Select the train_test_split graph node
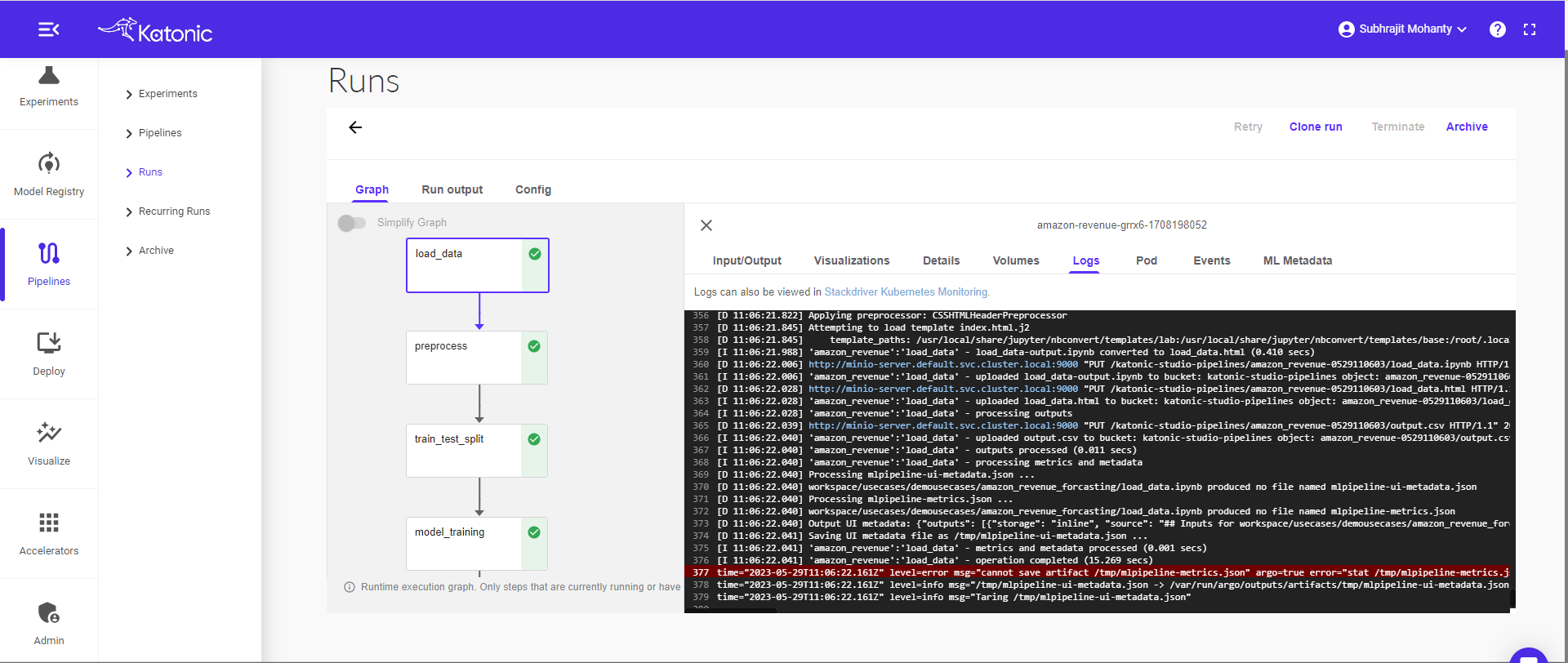Viewport: 1568px width, 663px height. click(477, 451)
